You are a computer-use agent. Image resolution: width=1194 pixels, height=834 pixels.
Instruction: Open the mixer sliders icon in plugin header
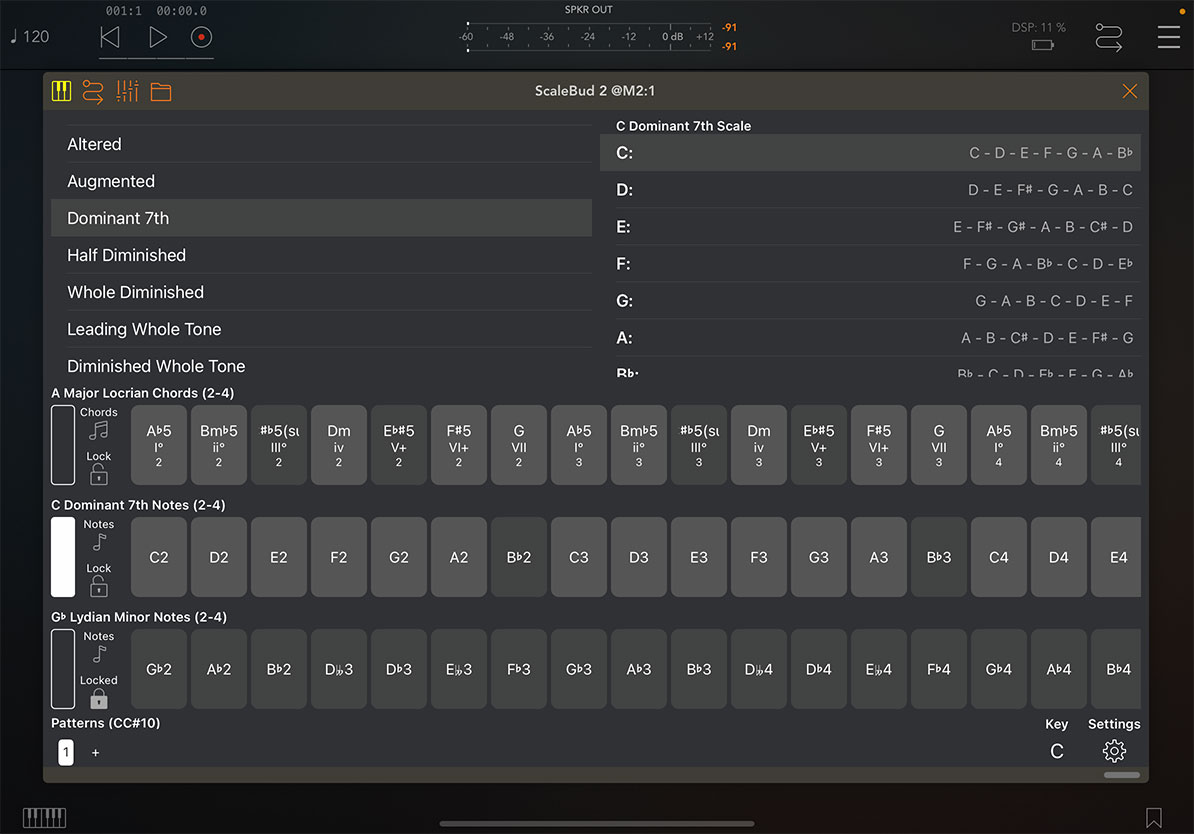tap(127, 92)
